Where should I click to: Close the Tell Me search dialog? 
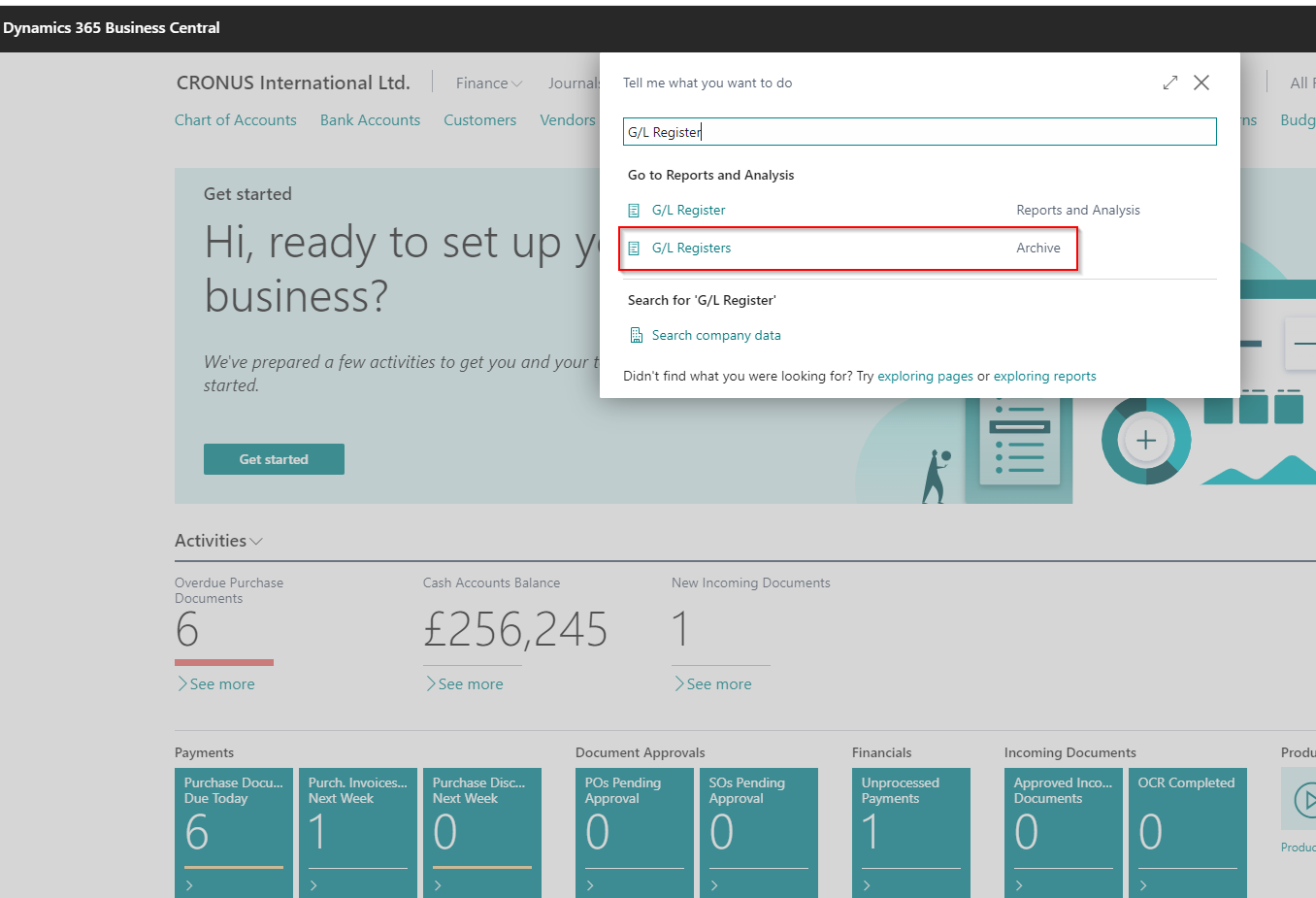(1201, 83)
